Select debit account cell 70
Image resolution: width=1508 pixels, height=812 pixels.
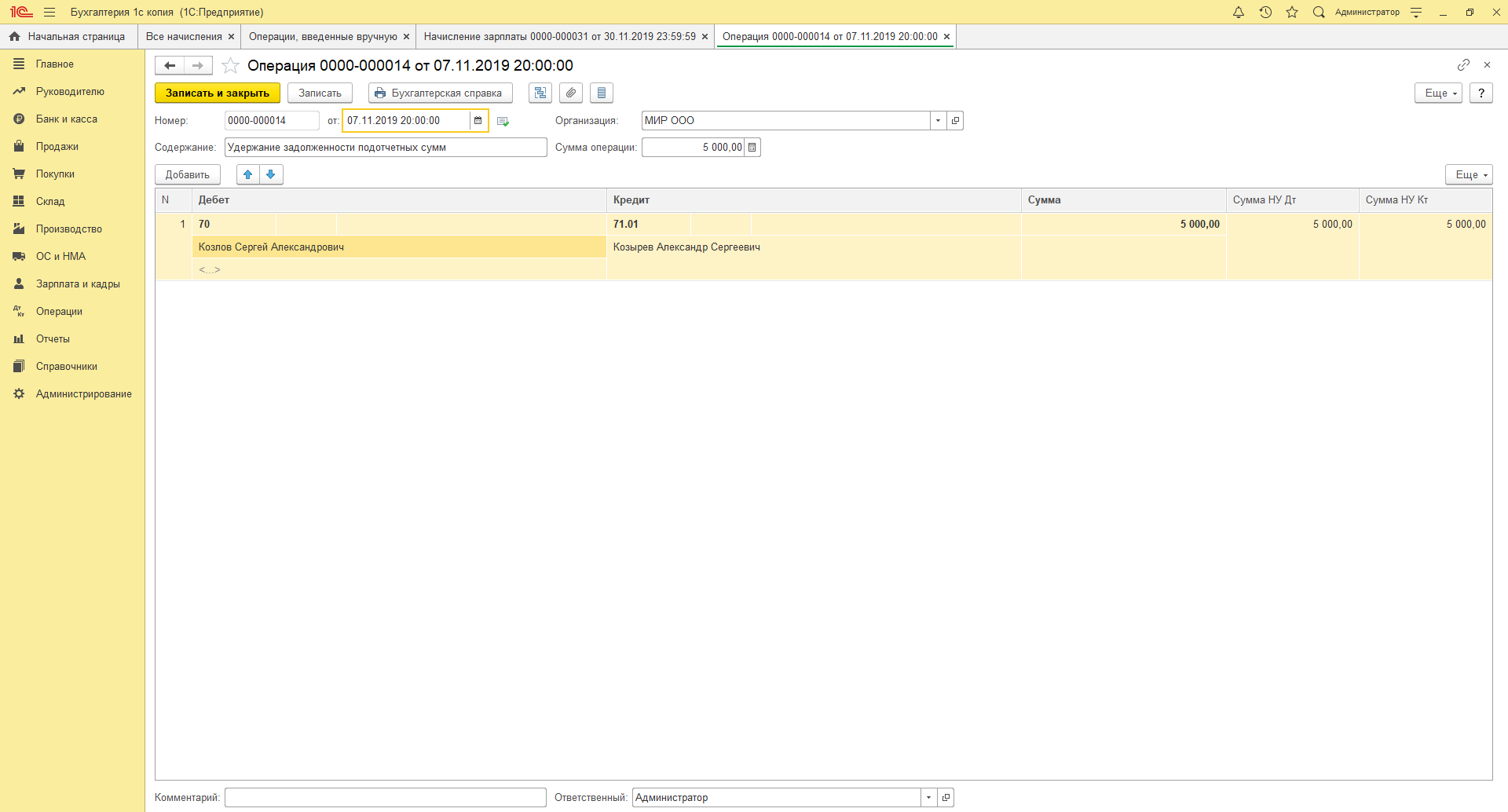click(x=234, y=224)
